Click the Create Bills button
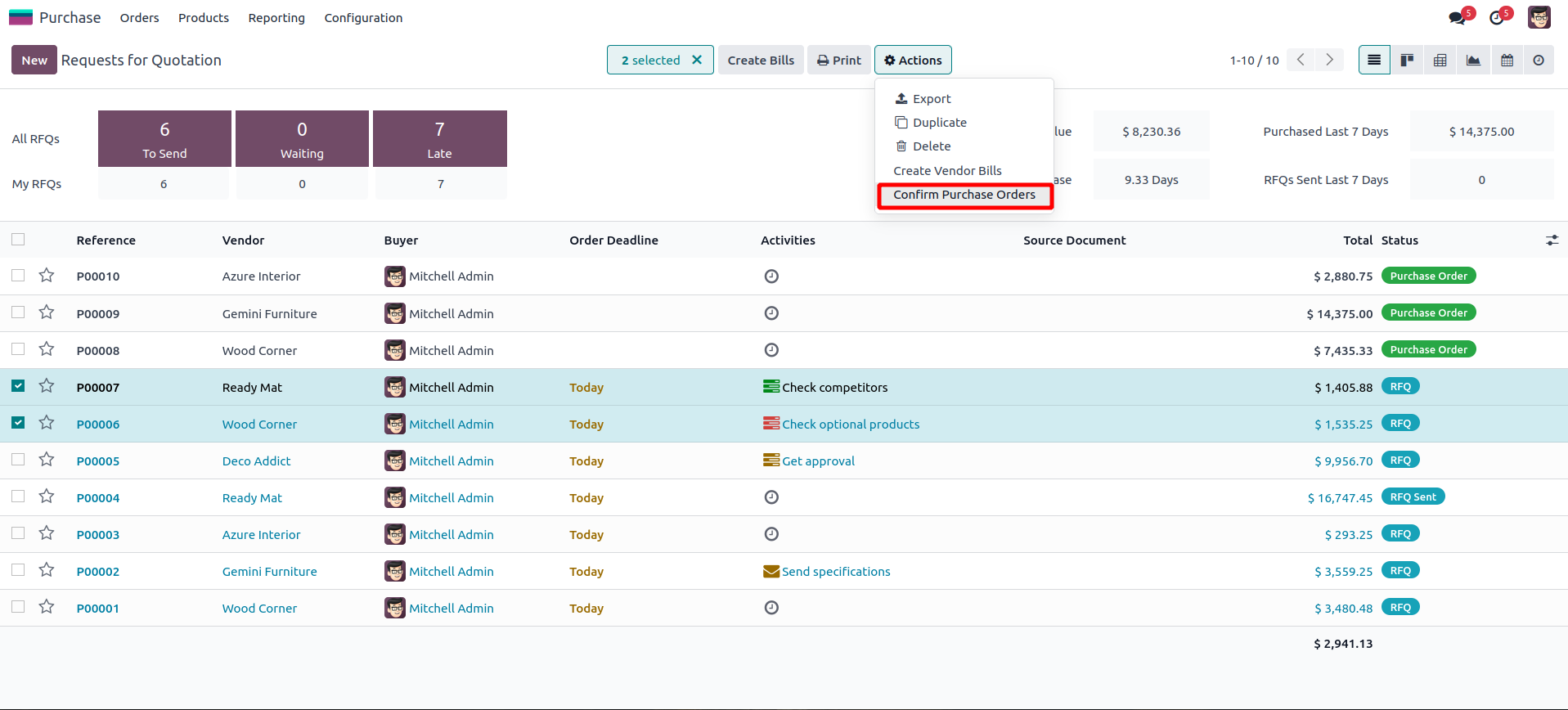The height and width of the screenshot is (710, 1568). click(761, 60)
